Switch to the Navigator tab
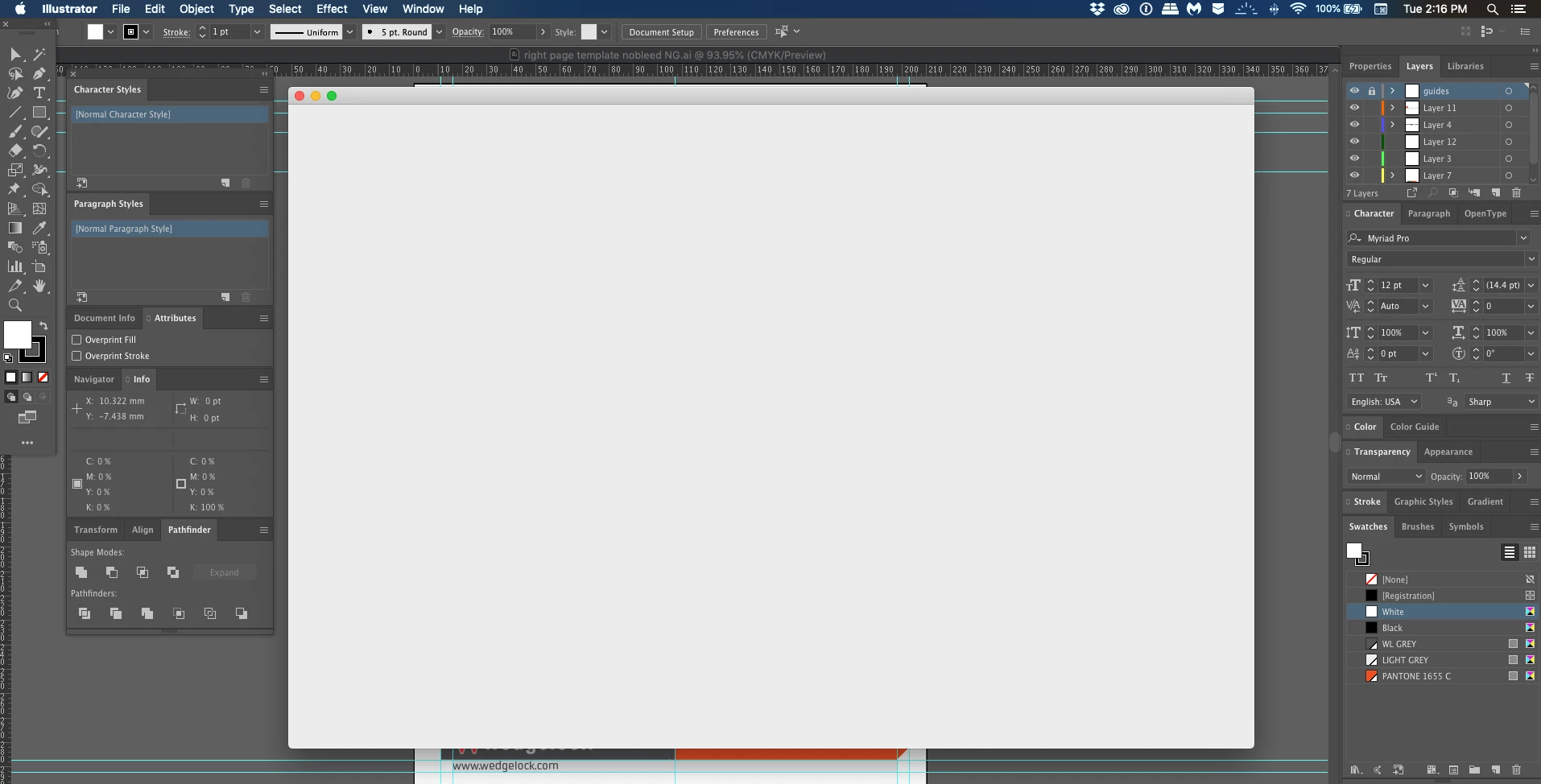This screenshot has height=784, width=1541. 94,379
